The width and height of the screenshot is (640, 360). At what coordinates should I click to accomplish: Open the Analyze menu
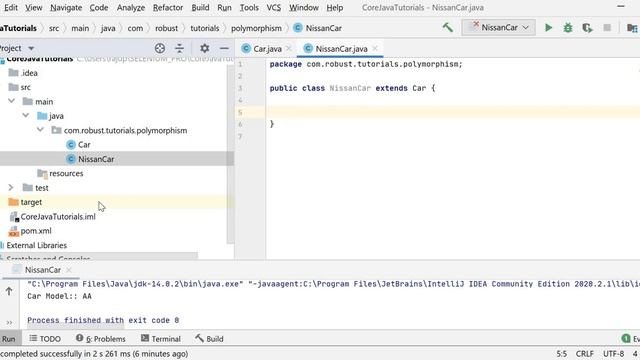click(131, 8)
